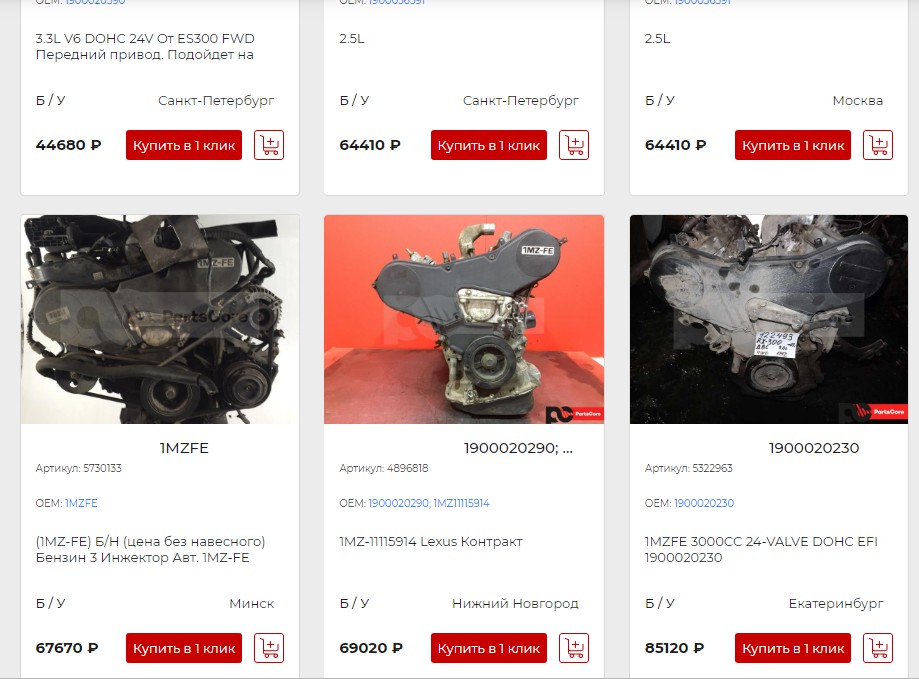Buy the Moscow 64410 ₽ item in one click

(x=793, y=145)
